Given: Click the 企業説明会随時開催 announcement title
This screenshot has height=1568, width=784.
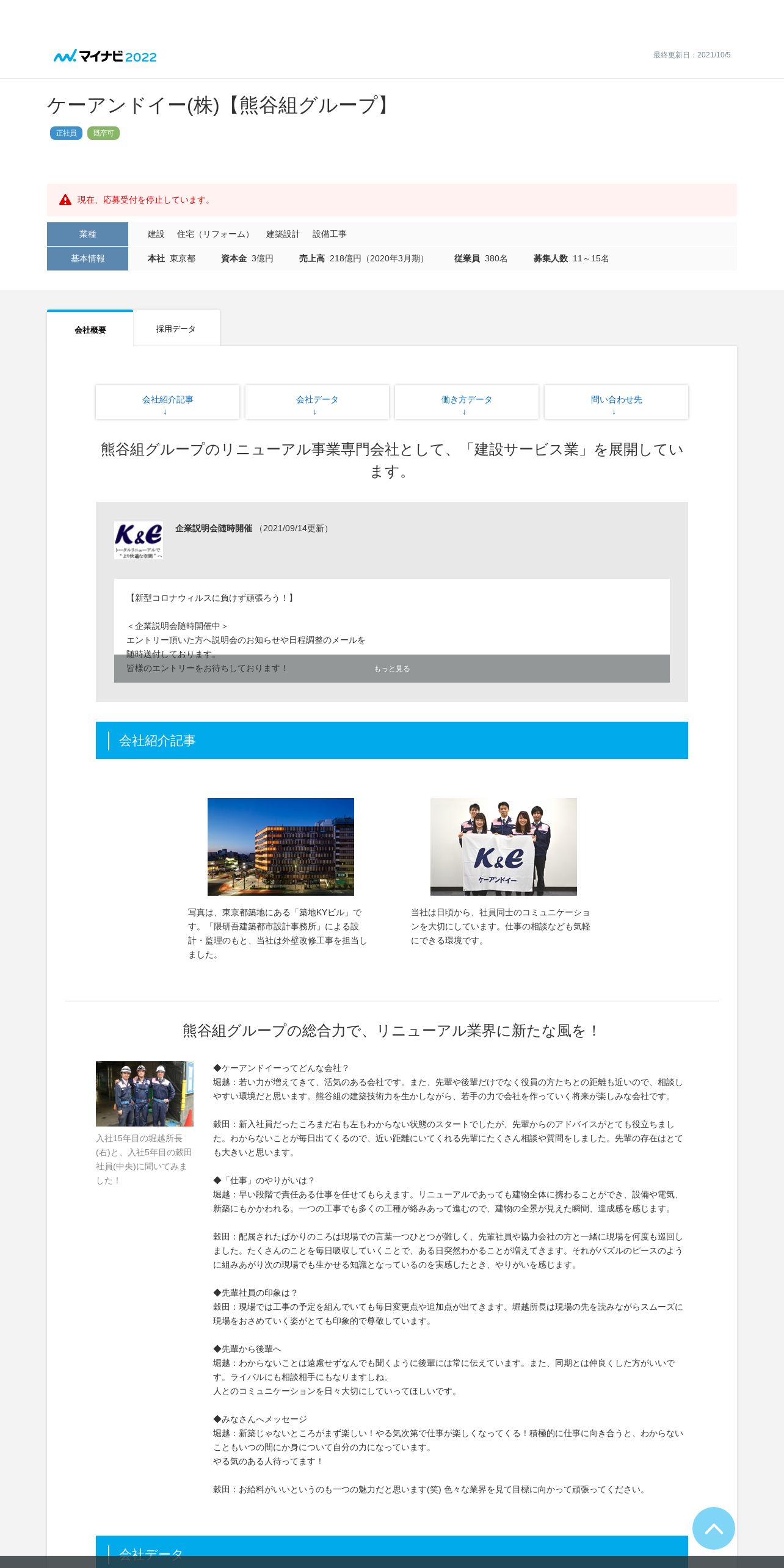Looking at the screenshot, I should tap(214, 528).
